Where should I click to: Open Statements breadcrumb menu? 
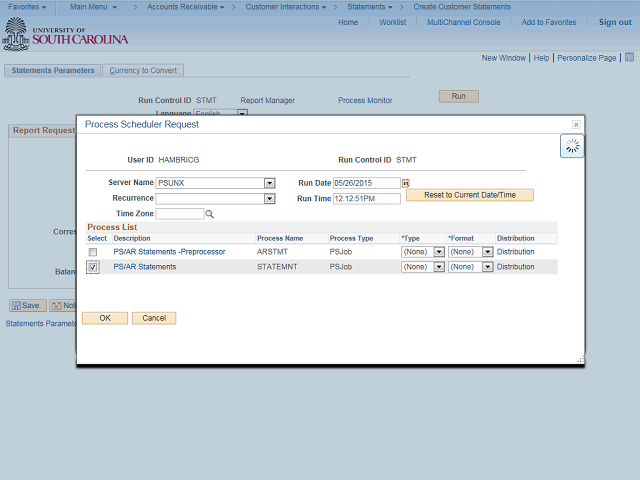(x=369, y=7)
